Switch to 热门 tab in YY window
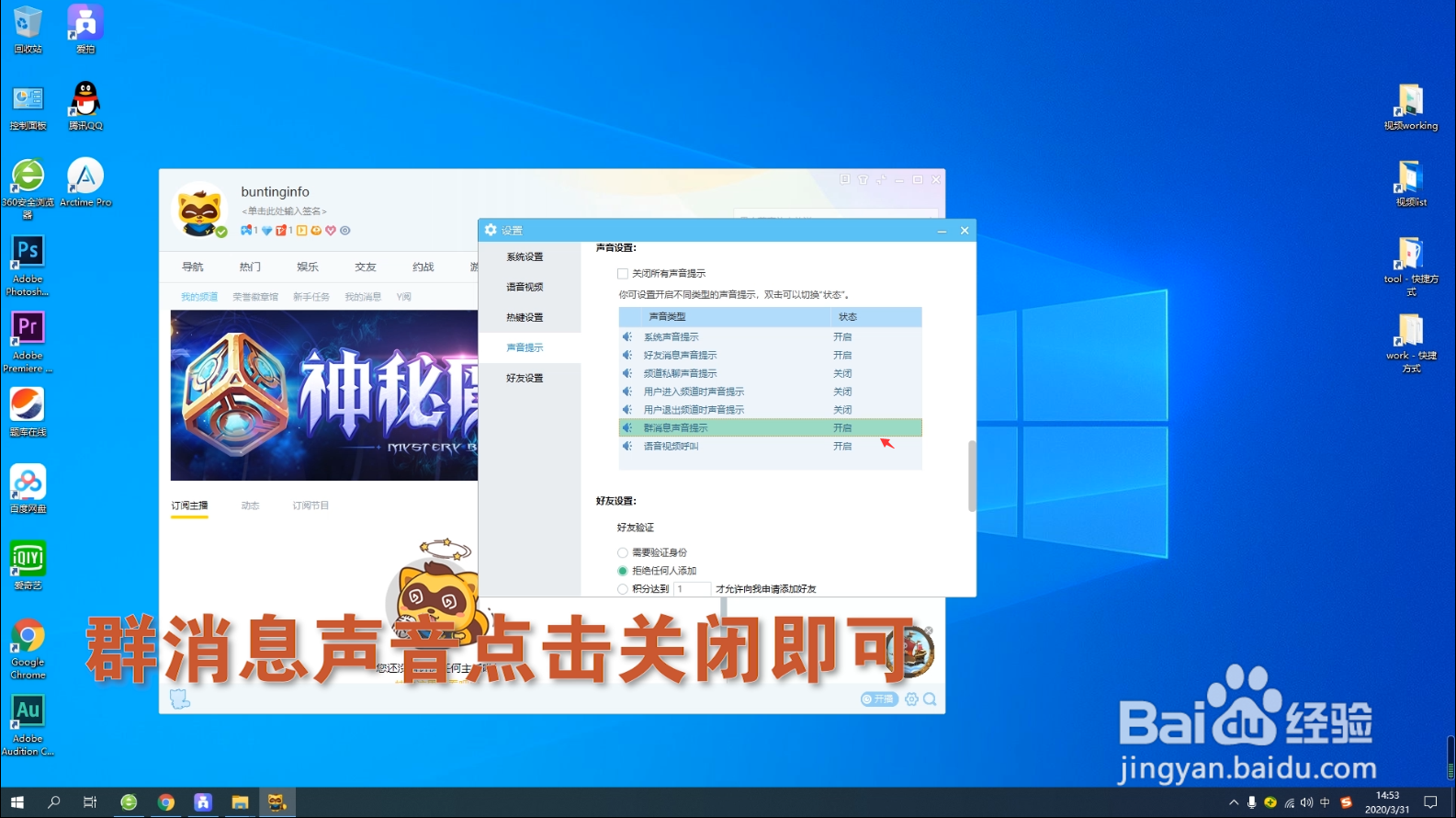This screenshot has width=1456, height=818. pyautogui.click(x=250, y=267)
